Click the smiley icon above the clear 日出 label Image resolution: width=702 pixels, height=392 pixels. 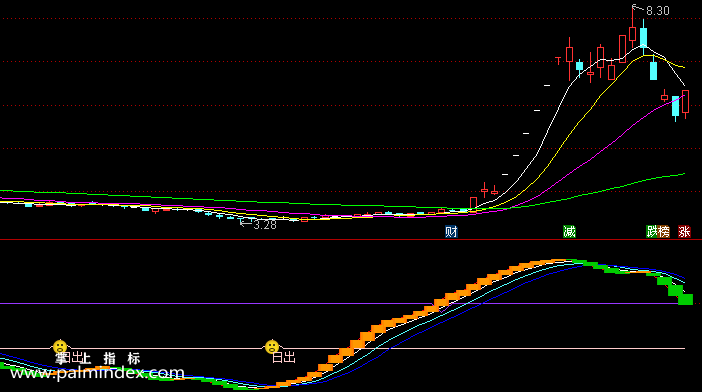click(x=272, y=347)
